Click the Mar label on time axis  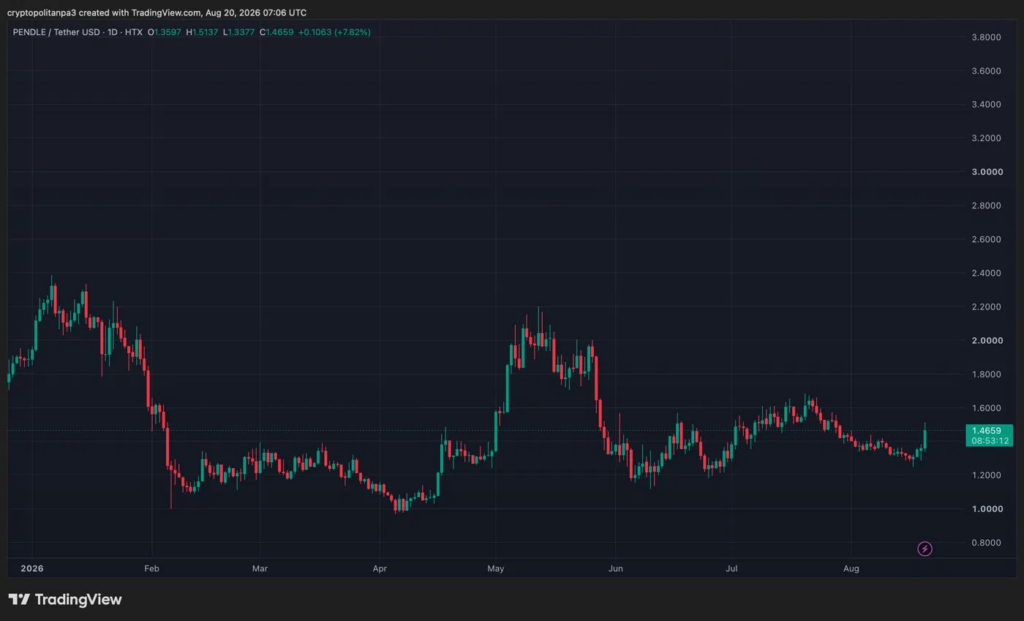(260, 568)
